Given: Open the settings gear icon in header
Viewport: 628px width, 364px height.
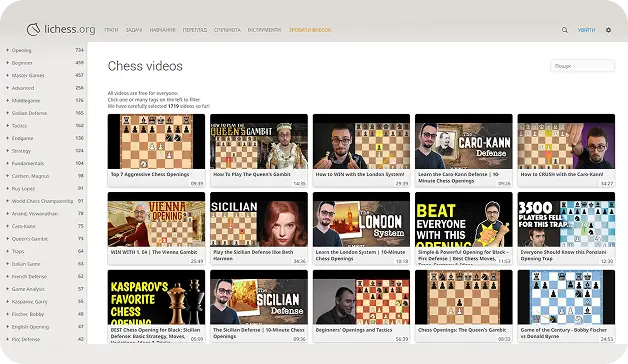Looking at the screenshot, I should (608, 30).
